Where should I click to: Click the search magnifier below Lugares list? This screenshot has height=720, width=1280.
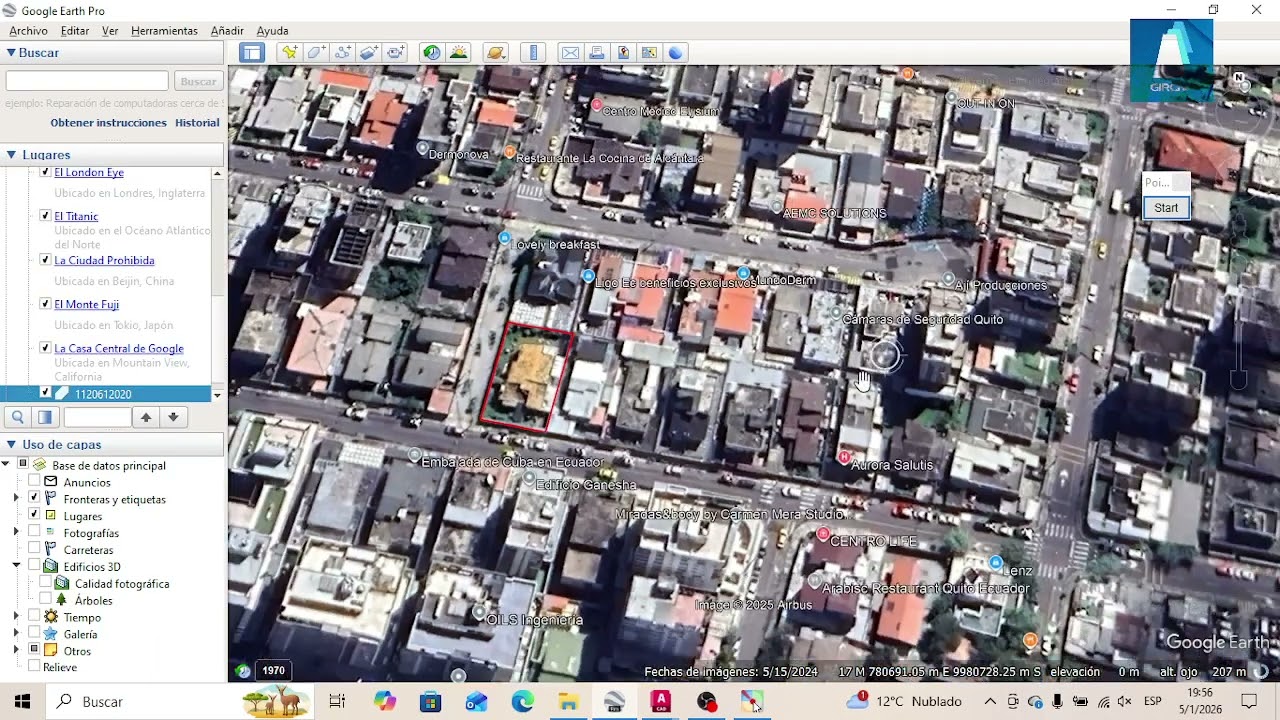18,417
